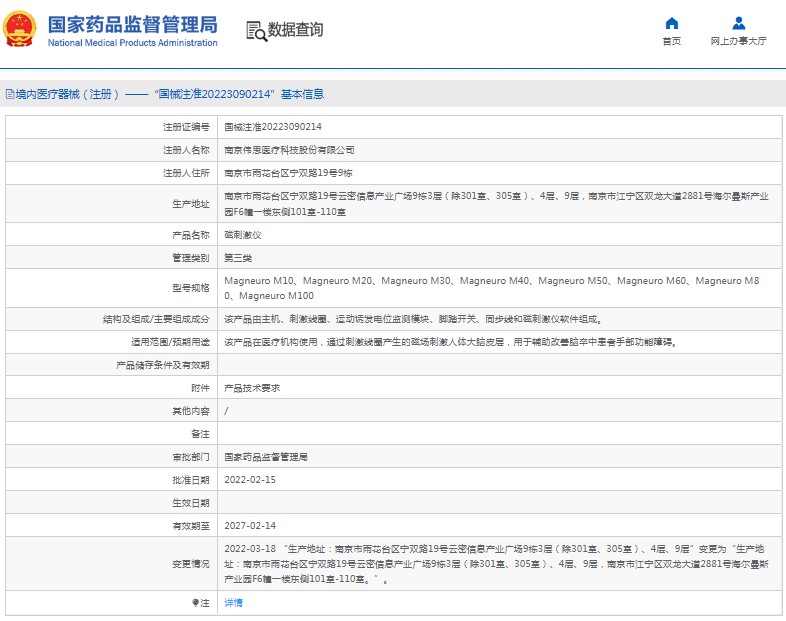Select the 批准日期 label
Viewport: 786px width, 621px height.
pos(190,480)
